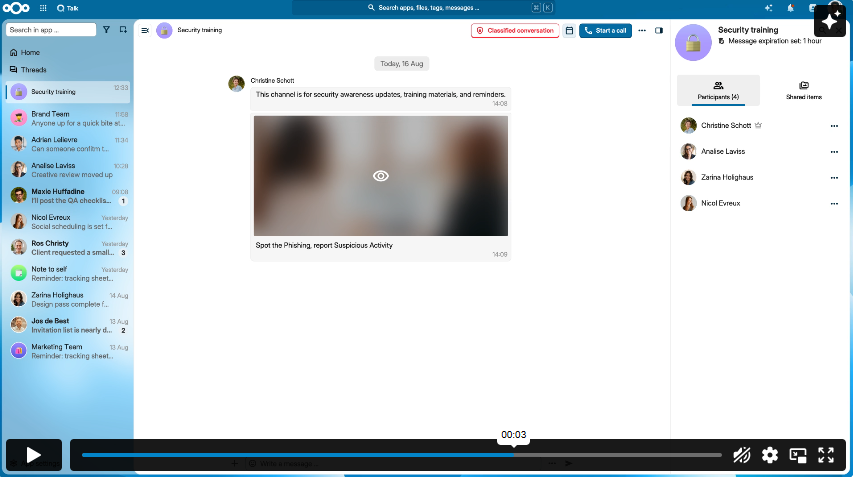The height and width of the screenshot is (477, 853).
Task: Open video player settings gear
Action: click(x=770, y=455)
